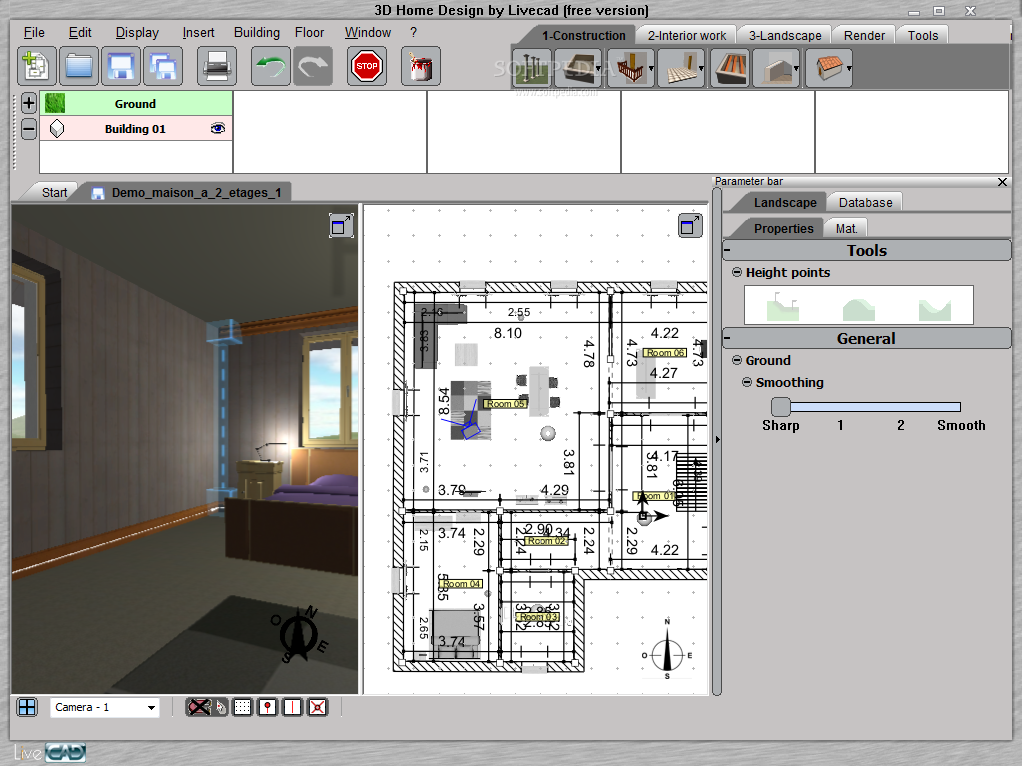1022x766 pixels.
Task: Collapse the Smoothing section
Action: pyautogui.click(x=747, y=383)
